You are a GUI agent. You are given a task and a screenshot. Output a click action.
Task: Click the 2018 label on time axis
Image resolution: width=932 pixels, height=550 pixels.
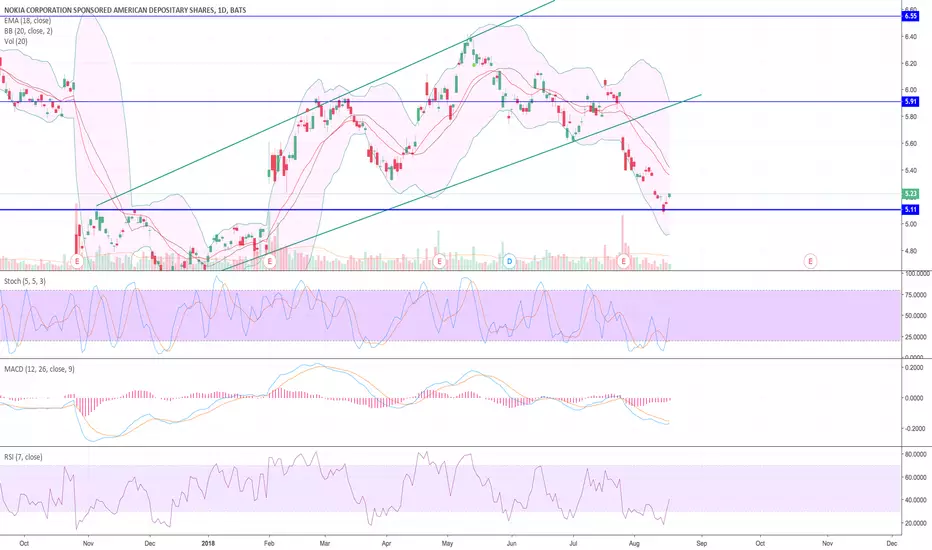(207, 543)
